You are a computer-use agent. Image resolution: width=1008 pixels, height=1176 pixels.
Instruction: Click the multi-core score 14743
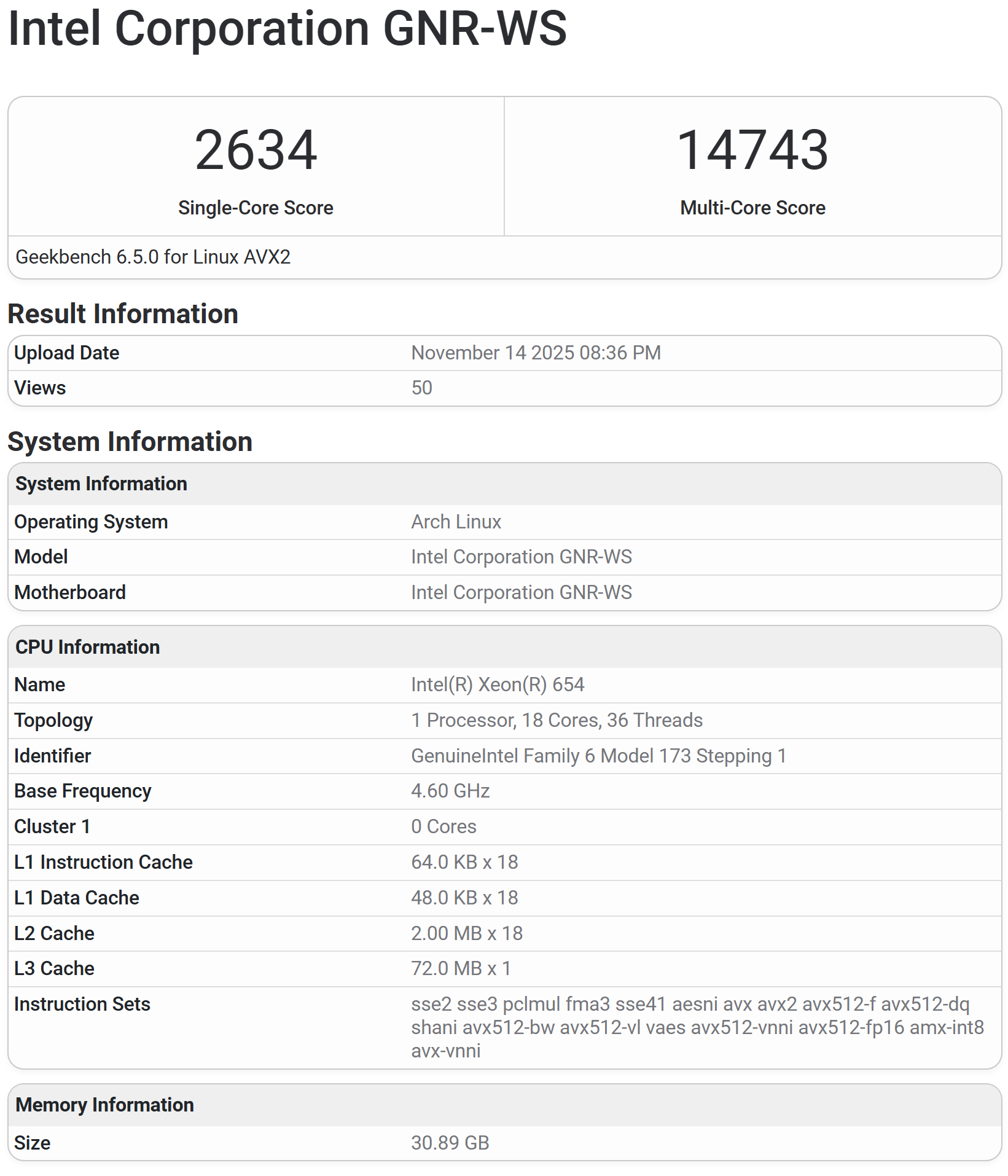pyautogui.click(x=752, y=151)
